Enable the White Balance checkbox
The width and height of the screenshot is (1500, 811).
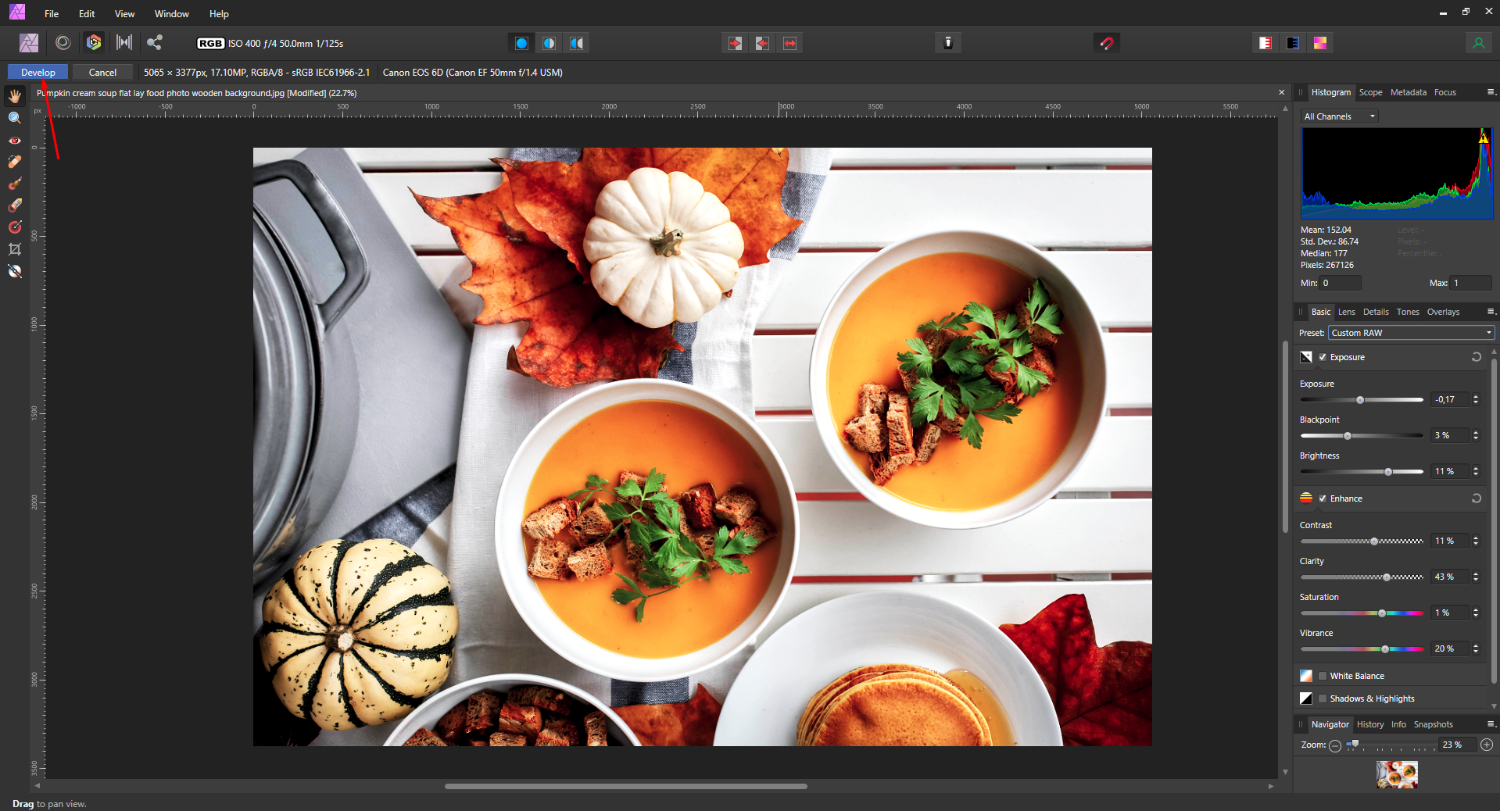pos(1323,676)
